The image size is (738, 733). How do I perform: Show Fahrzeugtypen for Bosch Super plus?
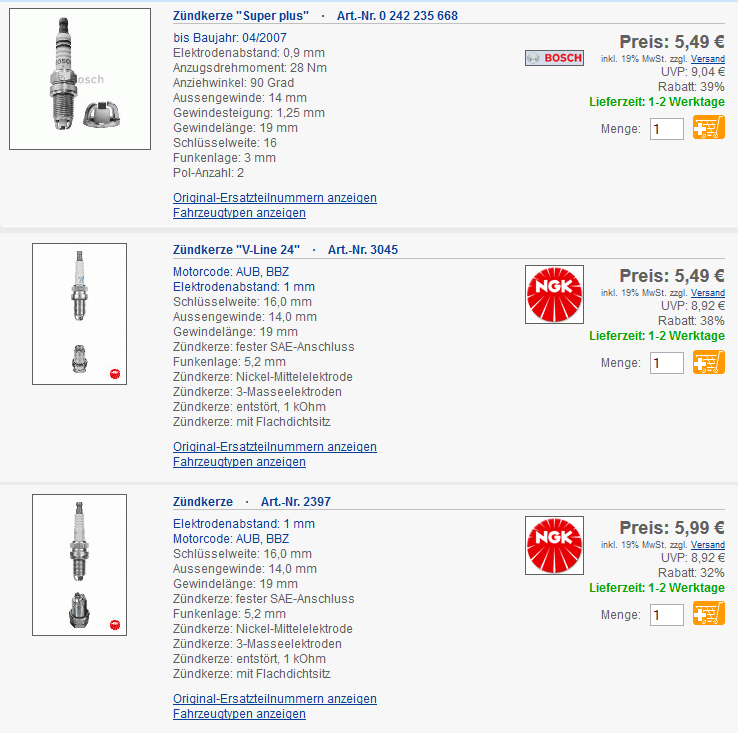click(239, 213)
